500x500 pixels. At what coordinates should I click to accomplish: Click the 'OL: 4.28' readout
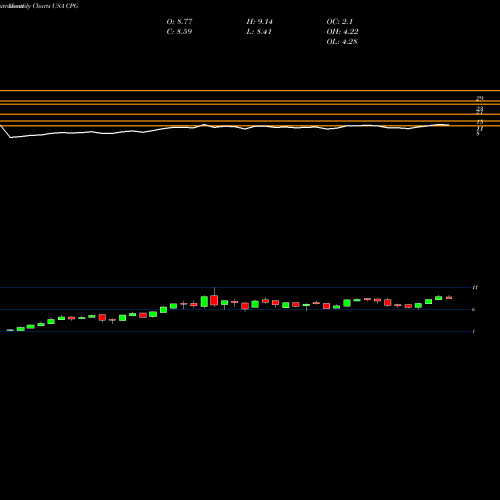(342, 42)
